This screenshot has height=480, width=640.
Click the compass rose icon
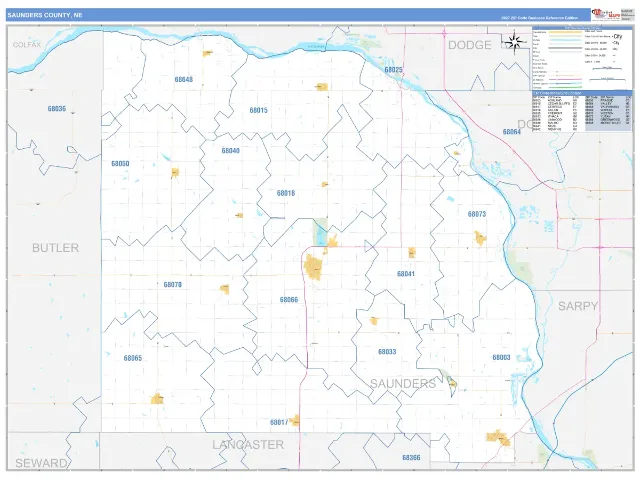[515, 42]
